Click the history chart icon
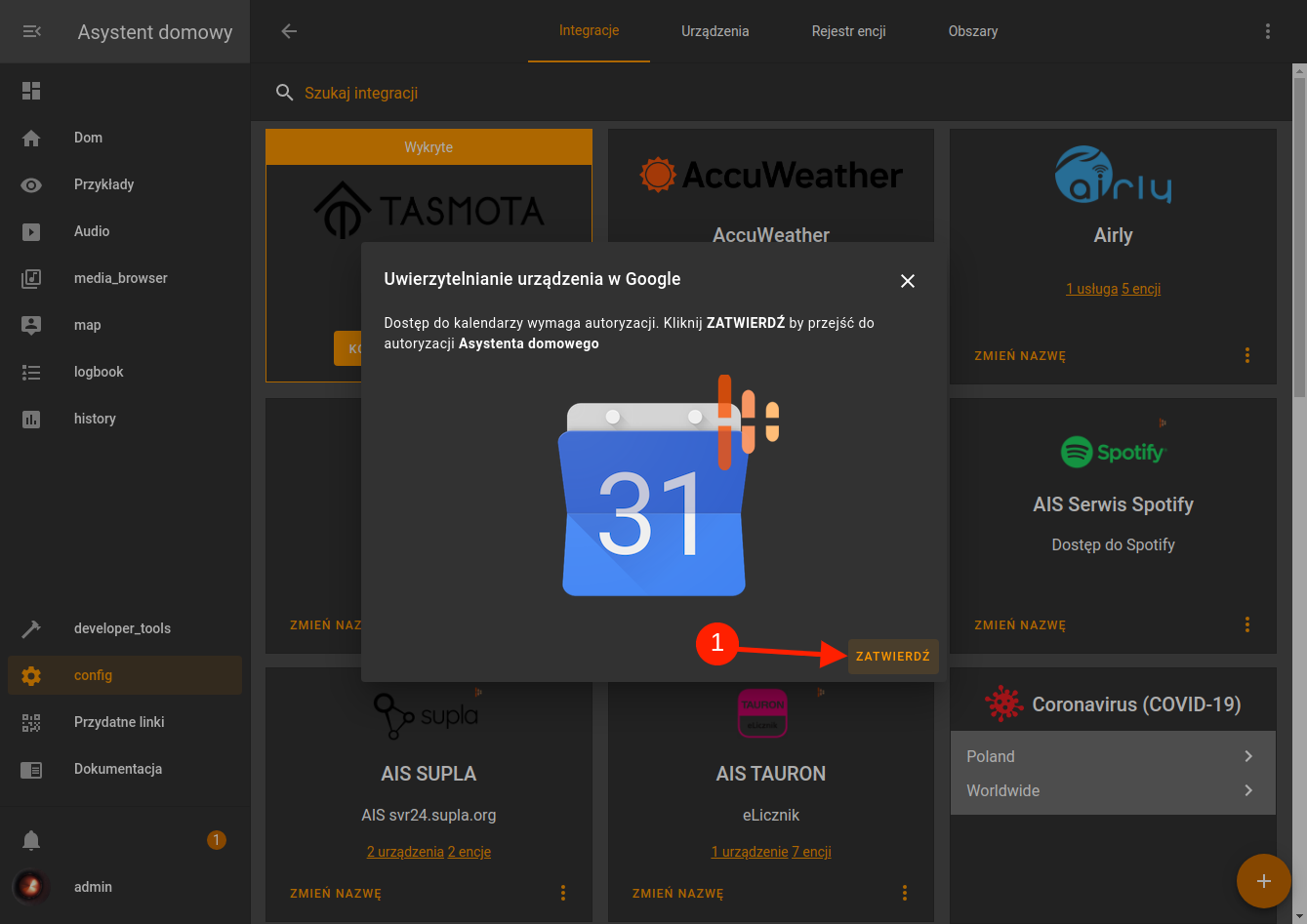Image resolution: width=1307 pixels, height=924 pixels. (x=31, y=419)
